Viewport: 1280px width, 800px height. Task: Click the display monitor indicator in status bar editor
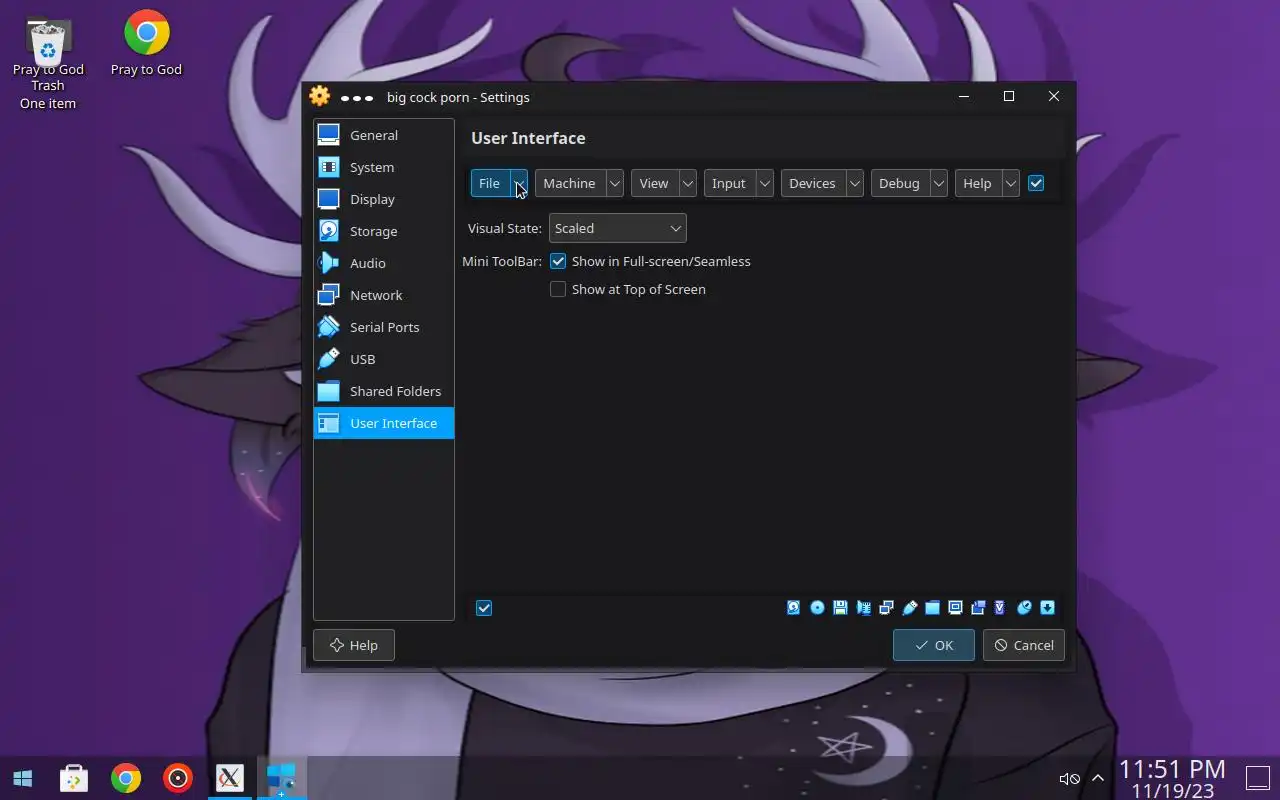coord(955,607)
